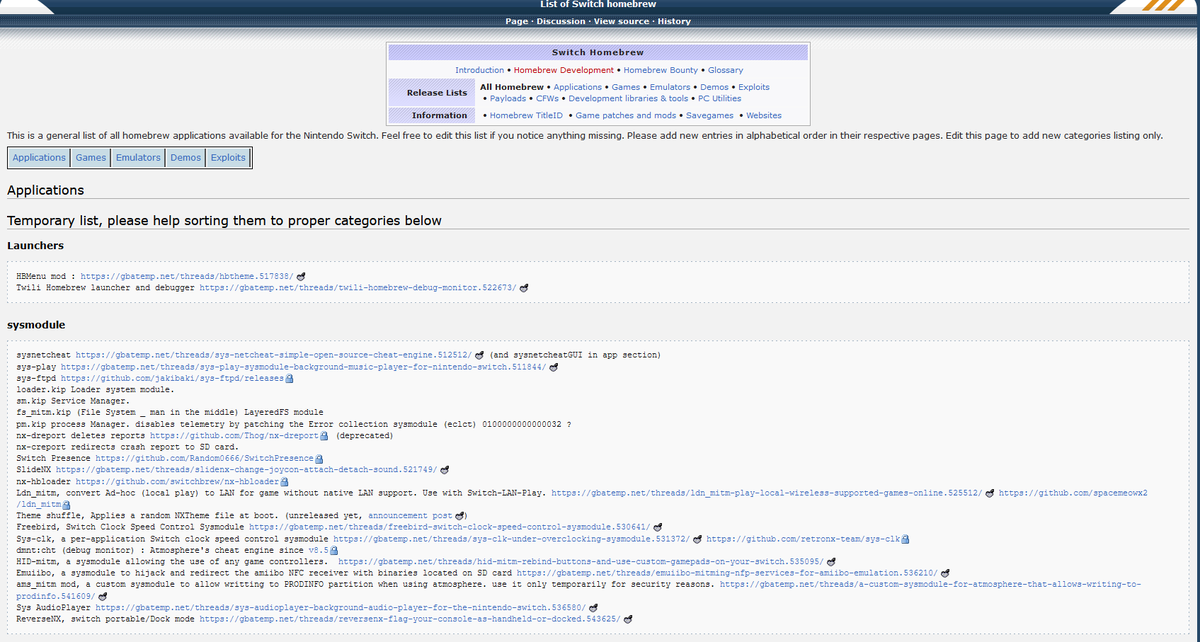The width and height of the screenshot is (1200, 642).
Task: Open the Websites link
Action: 764,115
